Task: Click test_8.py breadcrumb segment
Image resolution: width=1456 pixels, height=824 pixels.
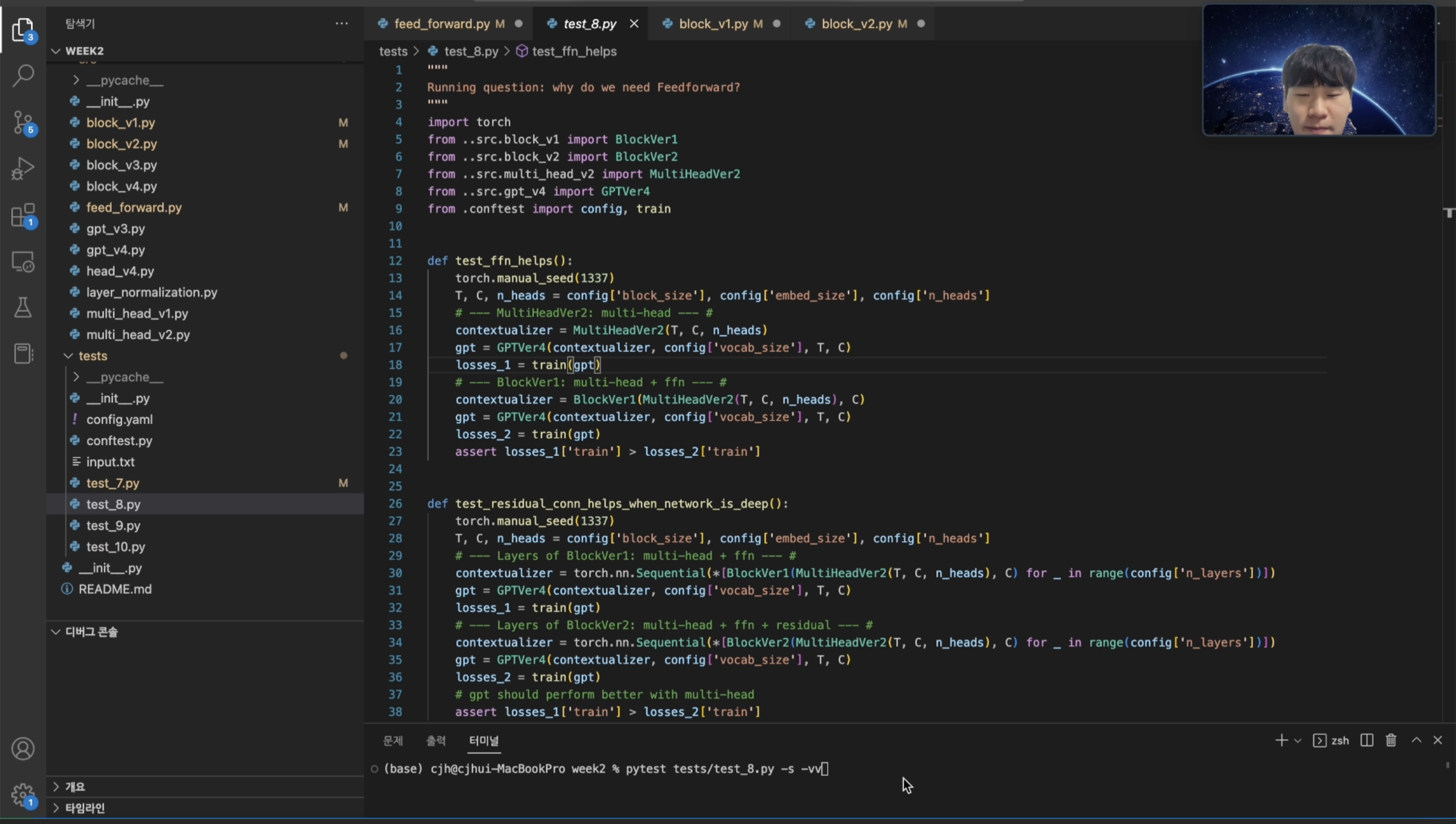Action: point(471,52)
